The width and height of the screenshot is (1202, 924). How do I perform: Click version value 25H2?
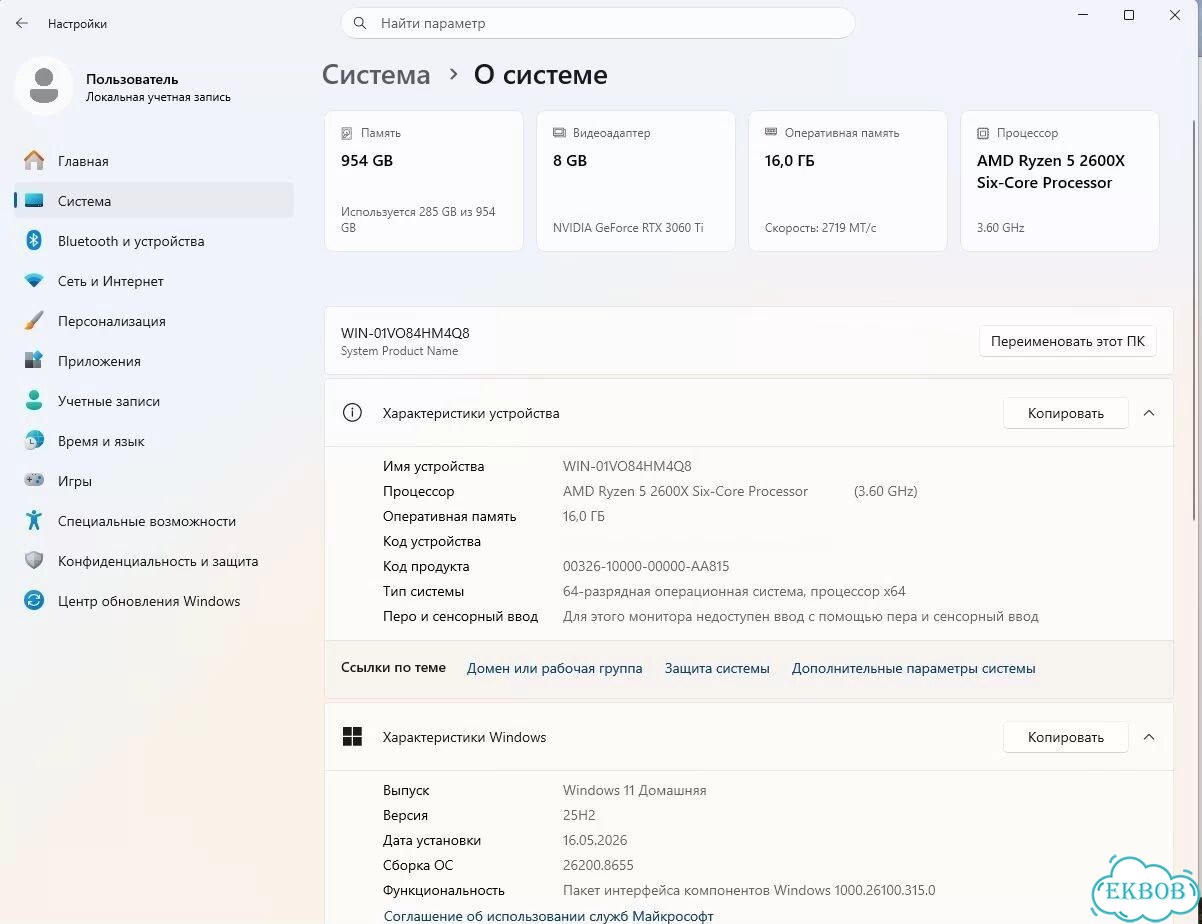pyautogui.click(x=580, y=815)
